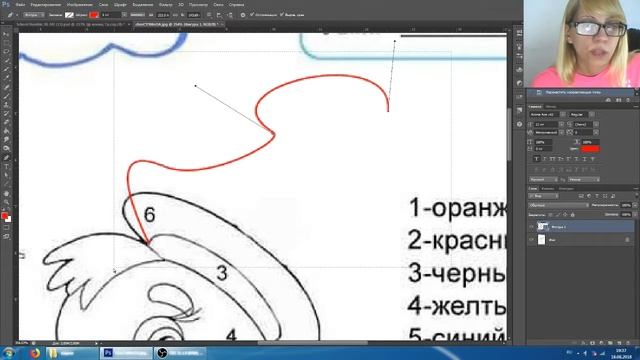This screenshot has height=360, width=640.
Task: Change screen mode icon in toolbox
Action: (7, 236)
